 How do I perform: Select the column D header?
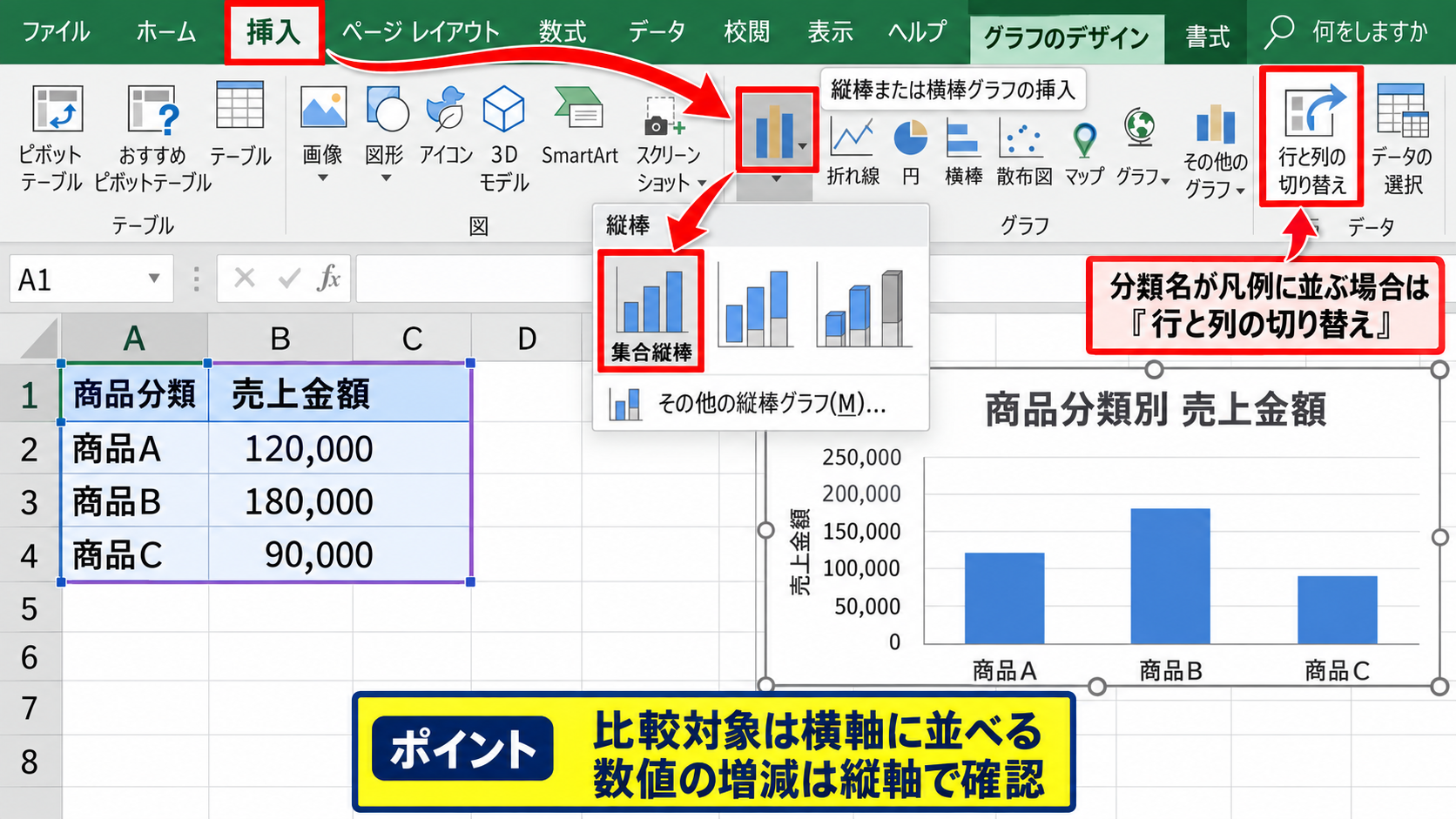click(x=527, y=338)
